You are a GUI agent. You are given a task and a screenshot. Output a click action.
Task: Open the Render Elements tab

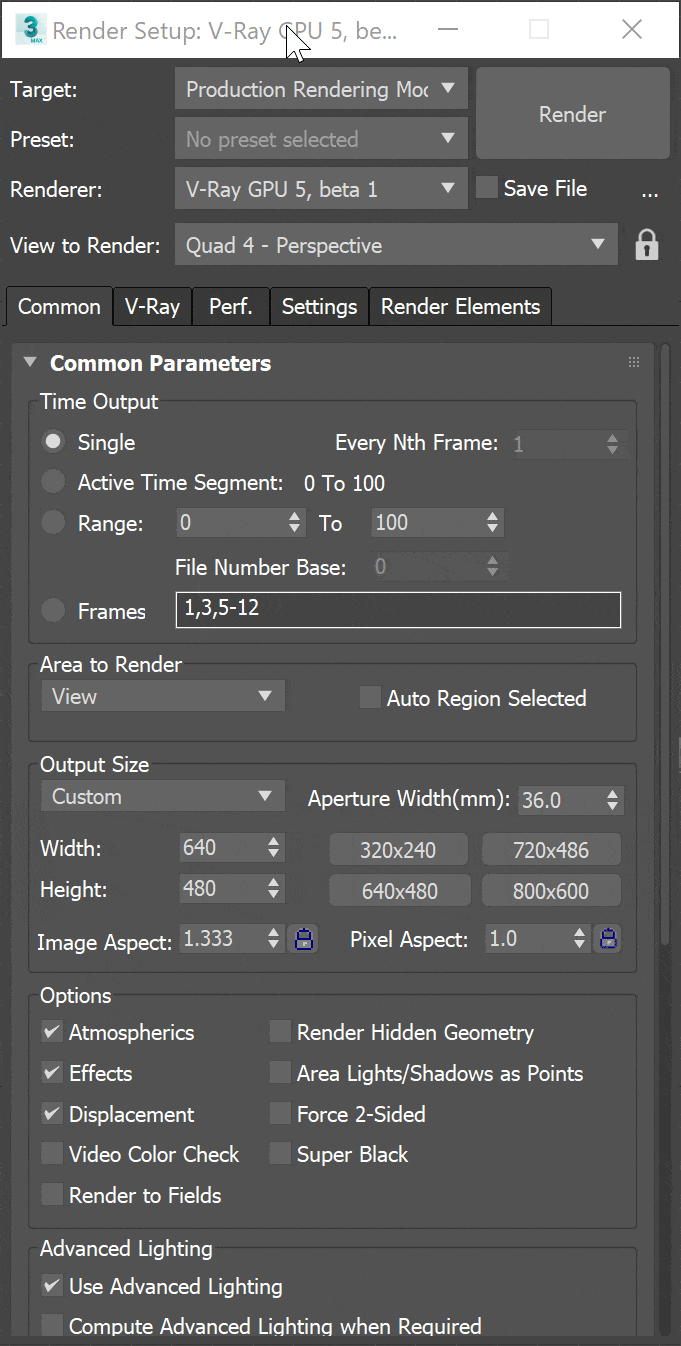click(x=460, y=307)
